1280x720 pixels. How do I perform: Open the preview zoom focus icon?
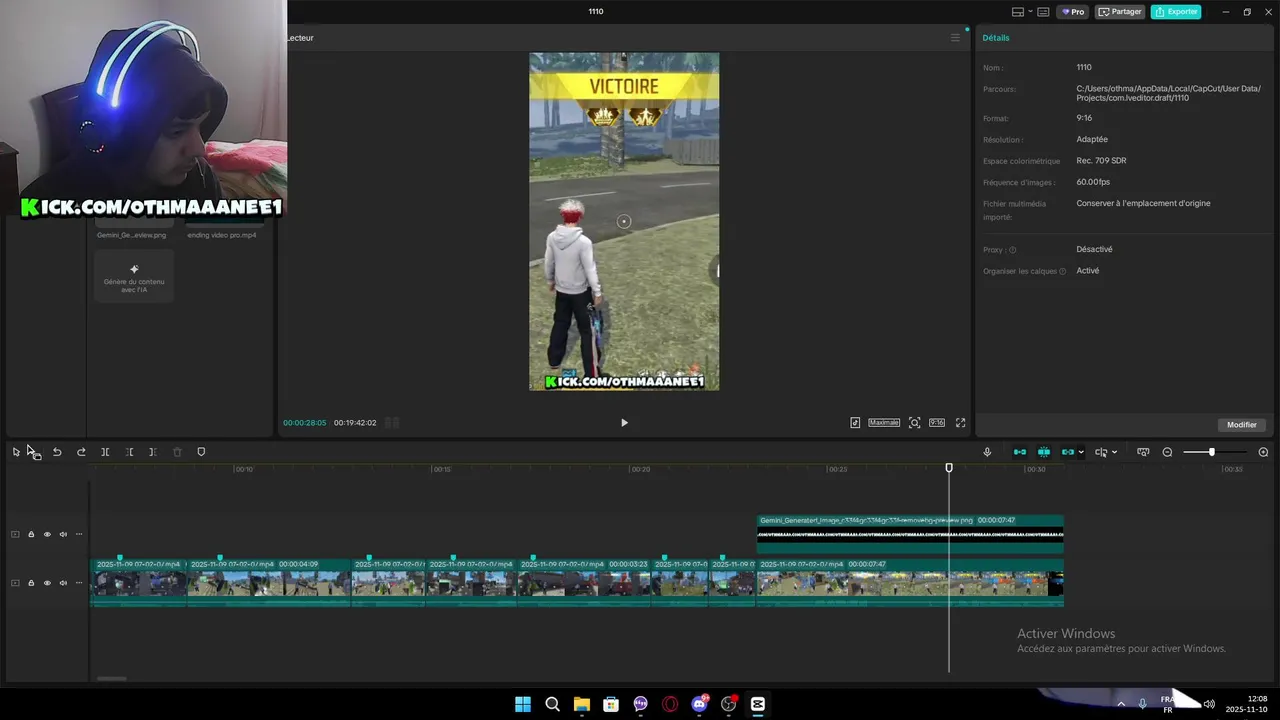[x=914, y=423]
